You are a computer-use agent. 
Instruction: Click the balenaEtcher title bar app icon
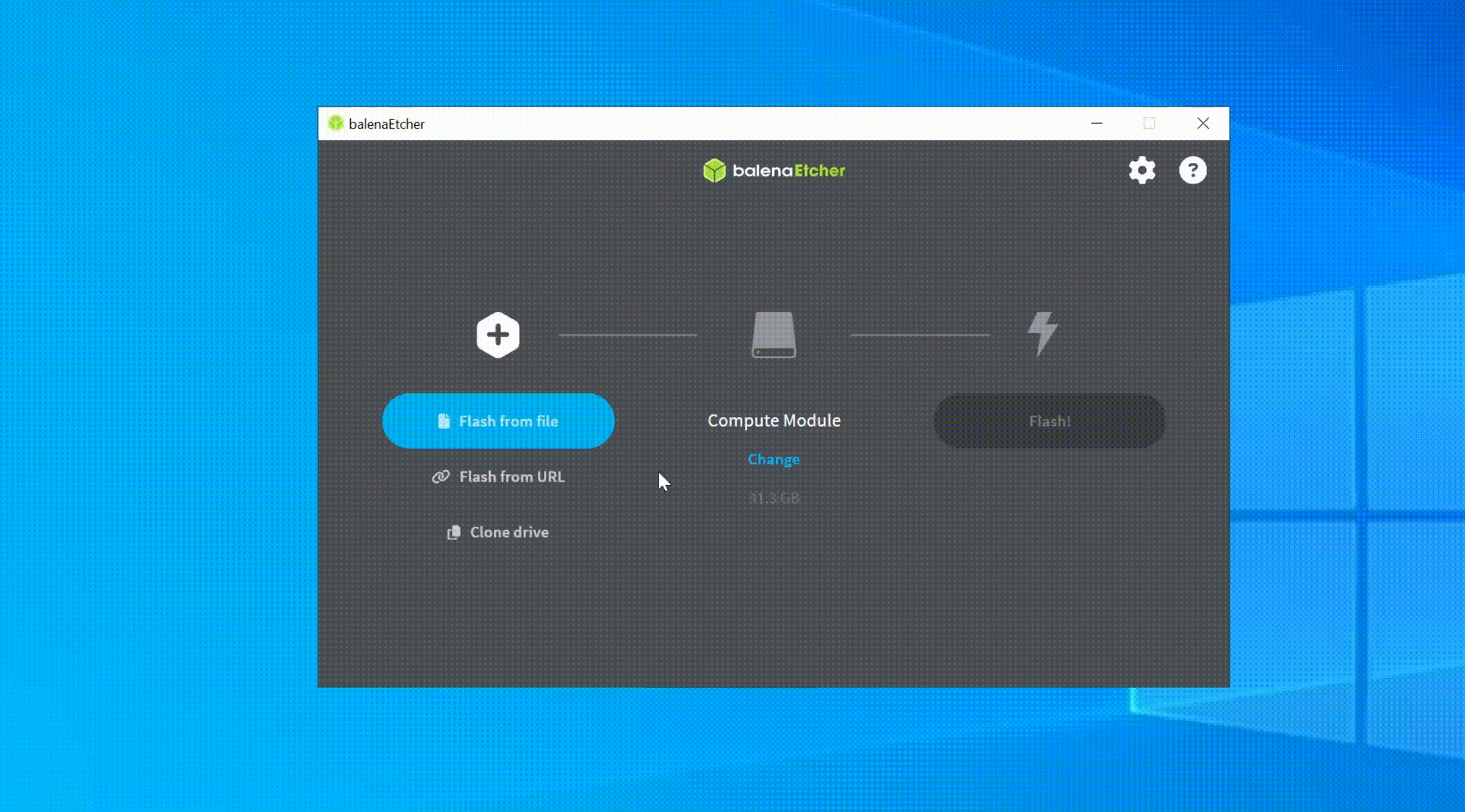[335, 123]
